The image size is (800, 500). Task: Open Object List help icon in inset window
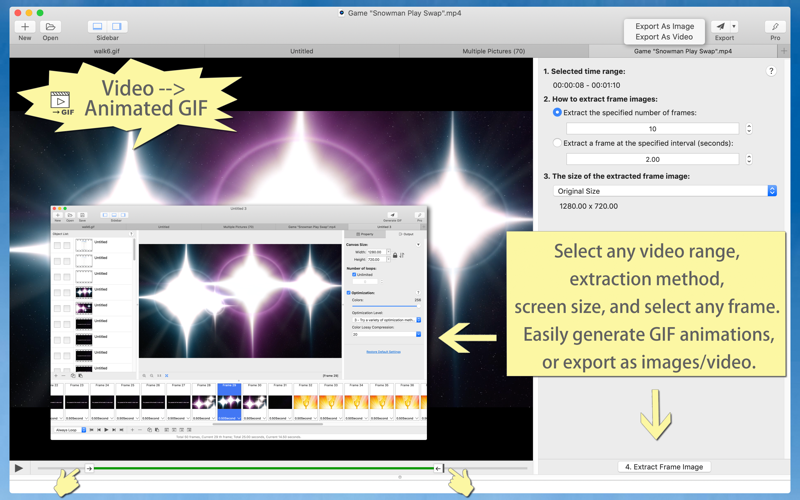pos(131,234)
